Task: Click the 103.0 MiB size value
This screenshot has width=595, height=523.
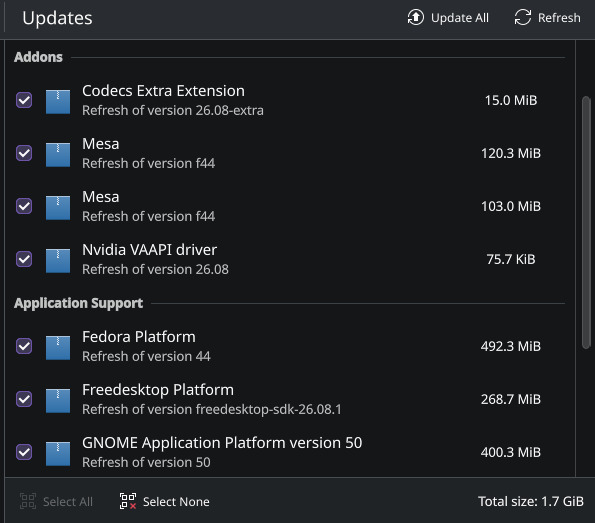Action: pos(511,206)
